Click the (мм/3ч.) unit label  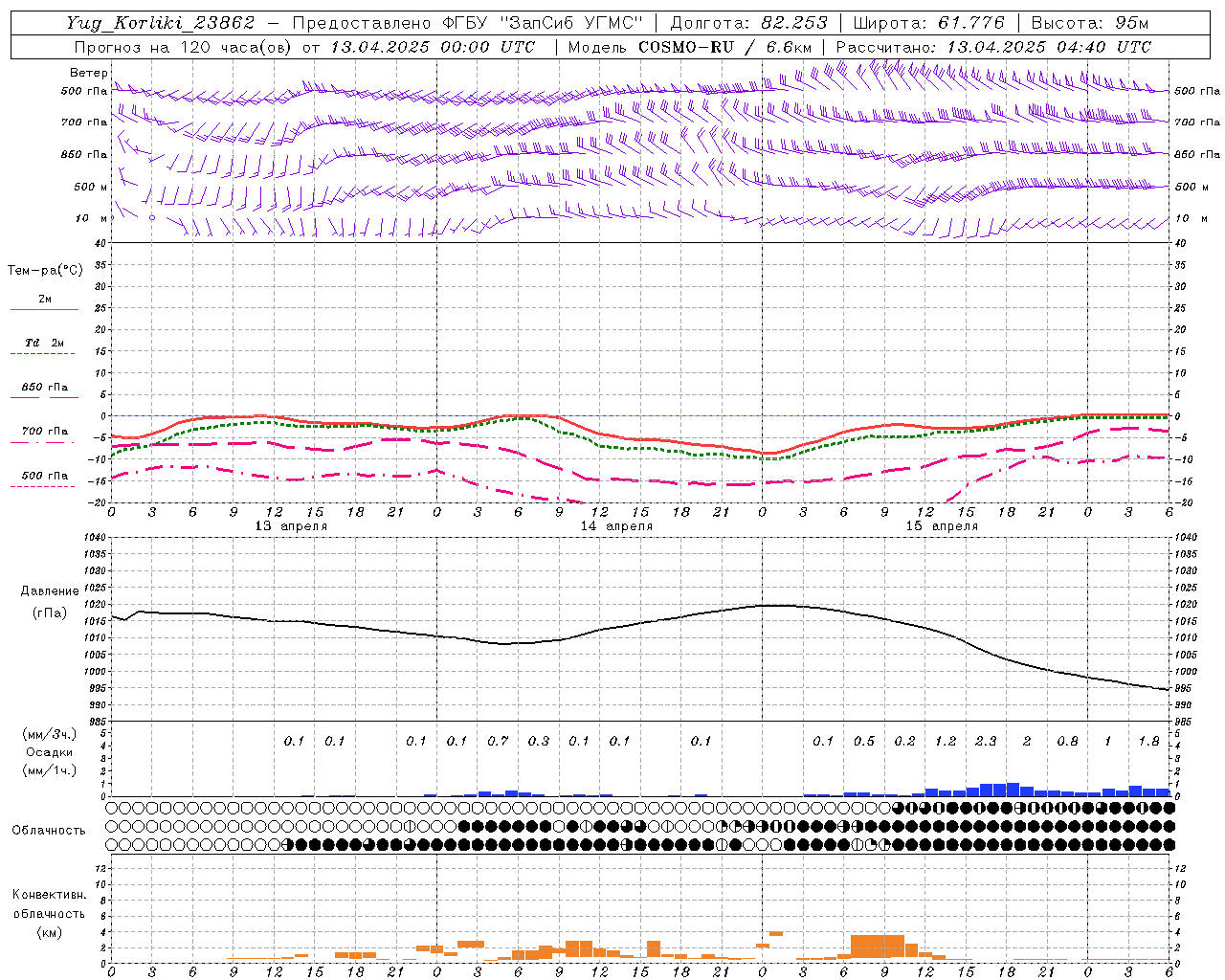(49, 734)
